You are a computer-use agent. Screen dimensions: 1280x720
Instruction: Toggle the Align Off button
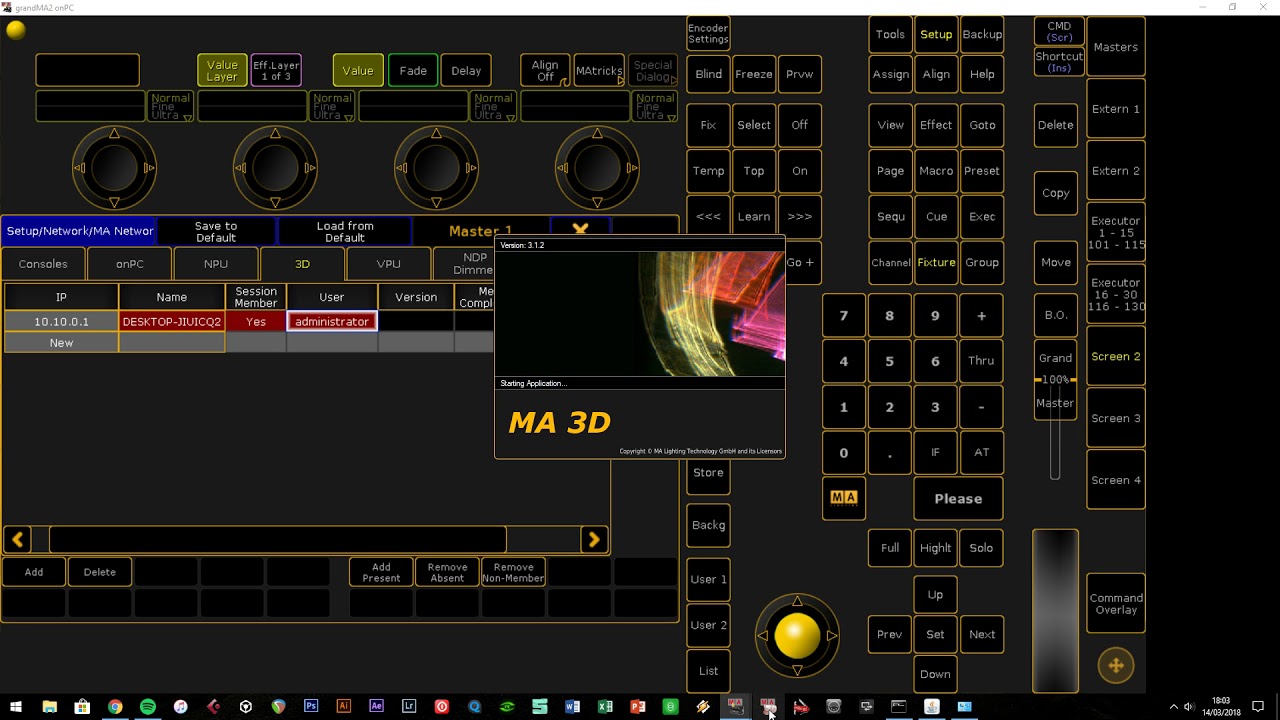(545, 71)
